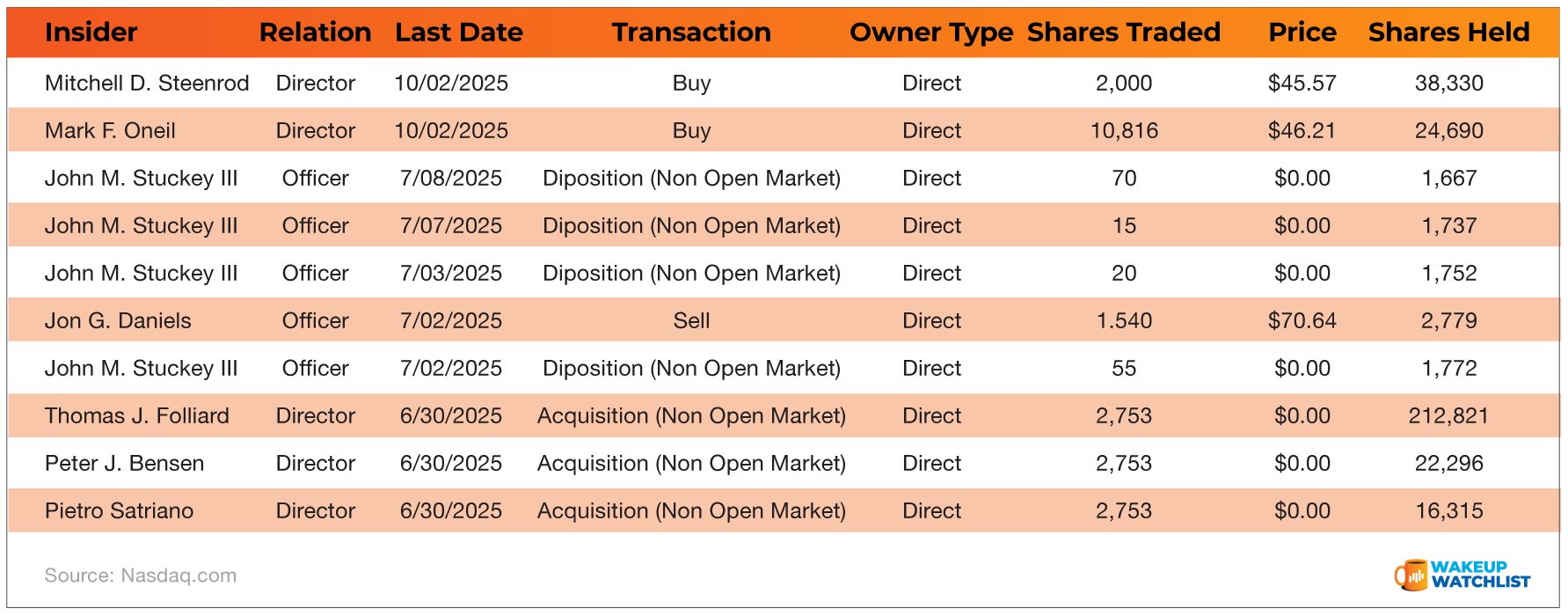Click the Last Date column header

[458, 33]
